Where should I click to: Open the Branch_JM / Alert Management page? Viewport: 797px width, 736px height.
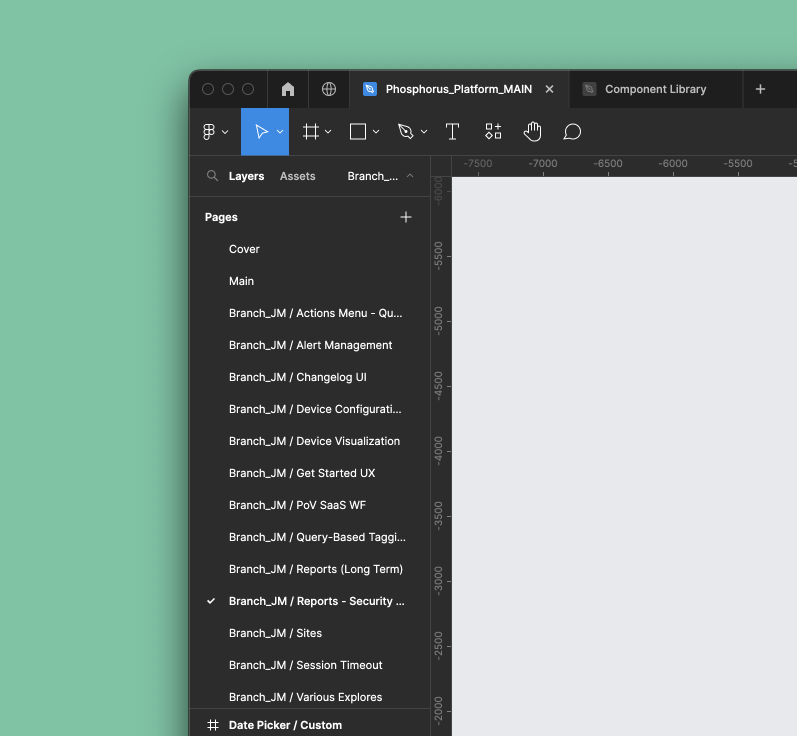(310, 345)
